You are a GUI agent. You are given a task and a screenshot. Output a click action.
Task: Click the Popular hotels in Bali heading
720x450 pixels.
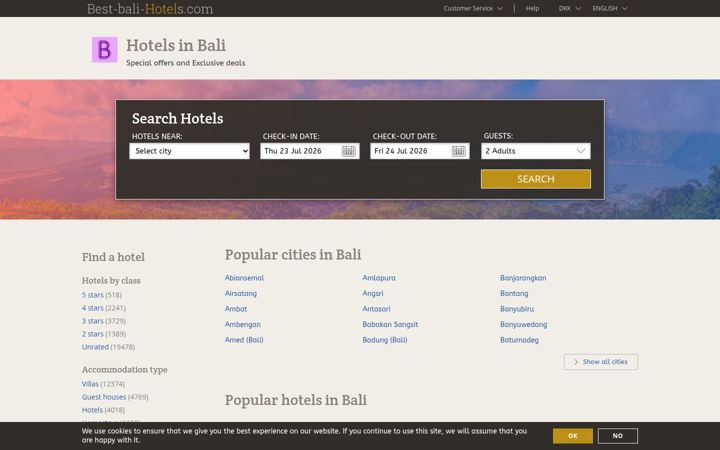pos(296,400)
